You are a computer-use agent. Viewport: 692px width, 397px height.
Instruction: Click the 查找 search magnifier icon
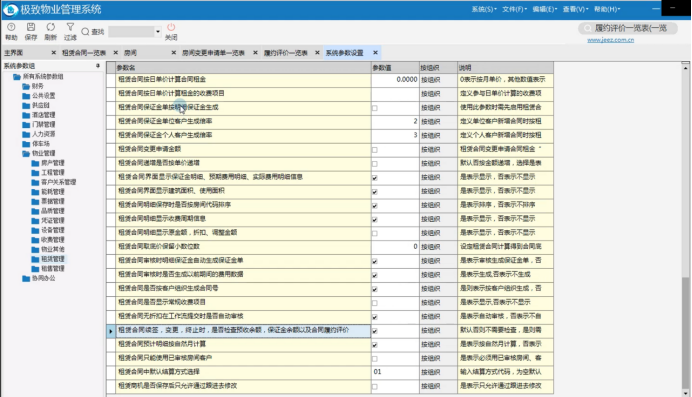(85, 32)
